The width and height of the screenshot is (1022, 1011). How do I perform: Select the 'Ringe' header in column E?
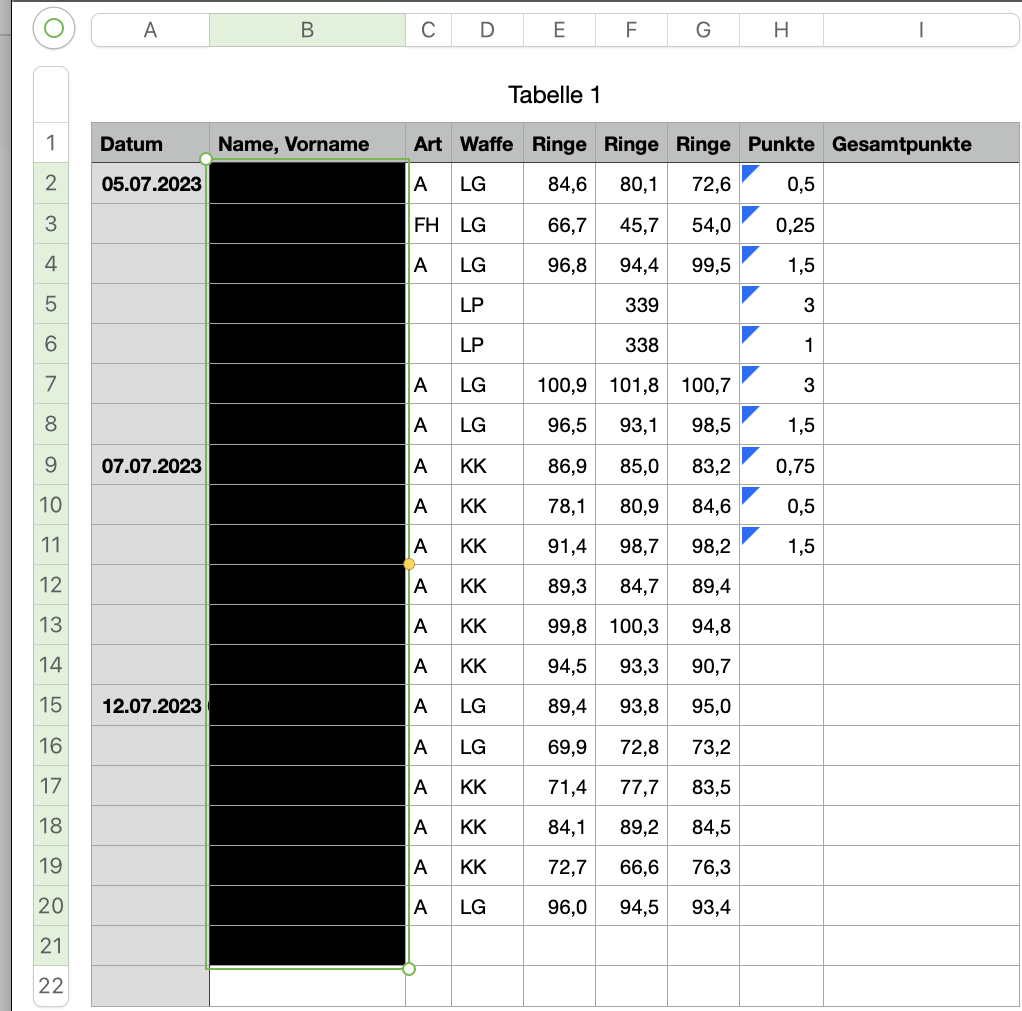click(x=559, y=143)
